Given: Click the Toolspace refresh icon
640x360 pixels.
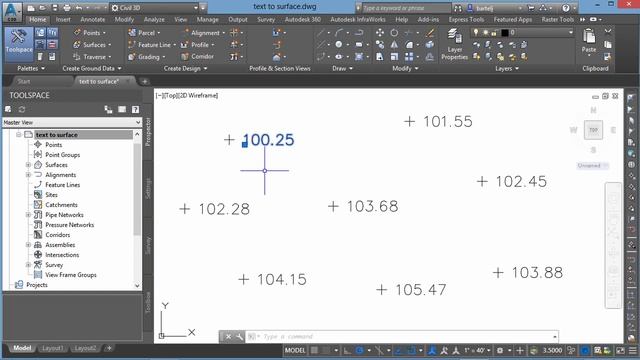Looking at the screenshot, I should coord(22,109).
